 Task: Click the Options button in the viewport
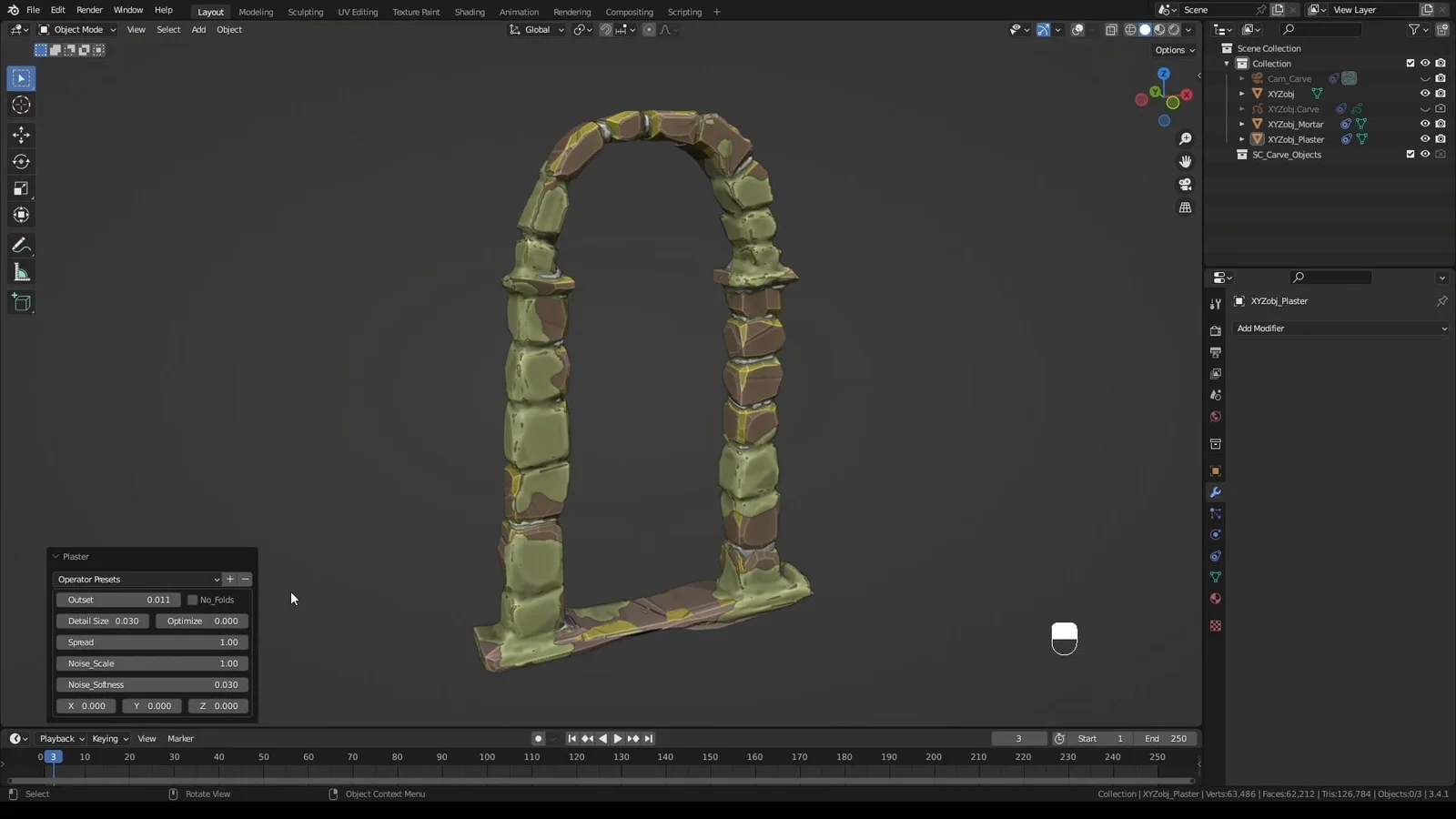point(1173,50)
